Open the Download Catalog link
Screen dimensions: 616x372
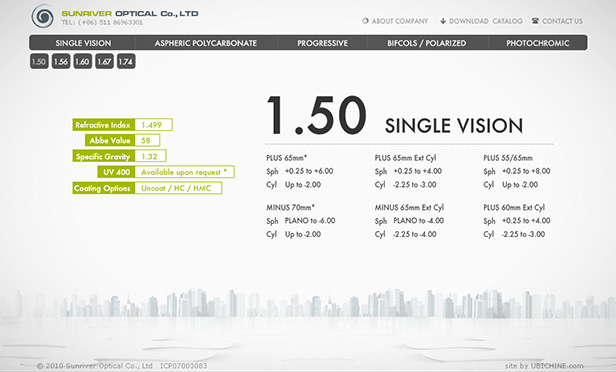click(x=486, y=21)
